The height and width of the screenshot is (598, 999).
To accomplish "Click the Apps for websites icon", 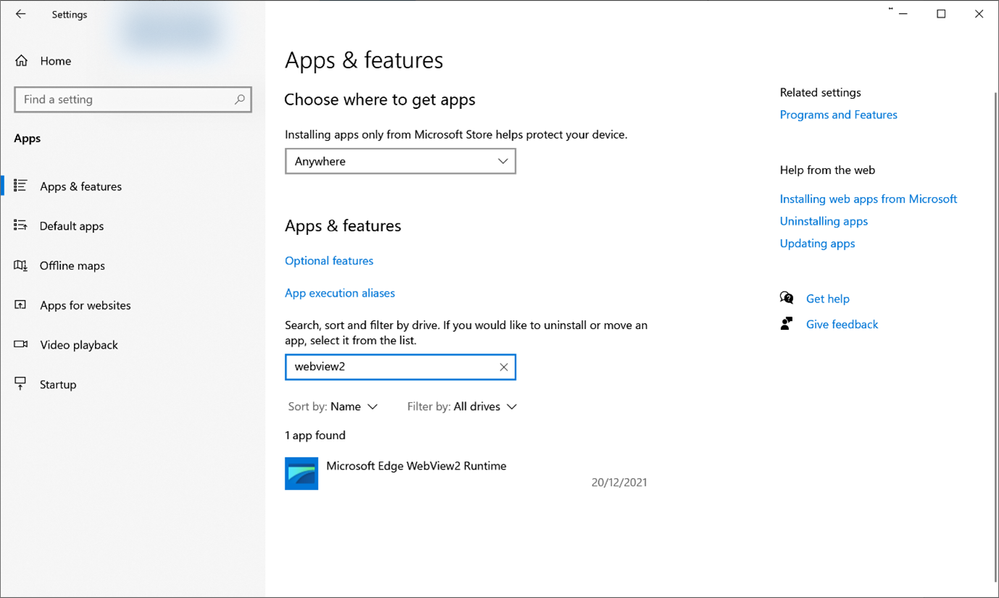I will pyautogui.click(x=20, y=304).
